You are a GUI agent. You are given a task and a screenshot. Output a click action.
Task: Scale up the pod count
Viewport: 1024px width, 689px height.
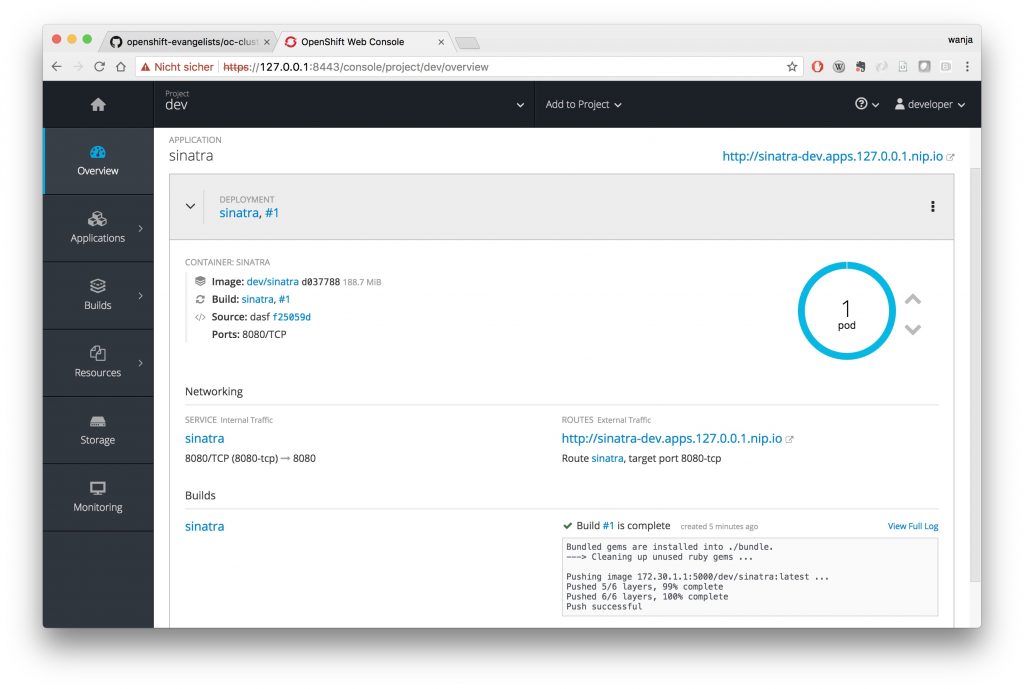pos(912,299)
